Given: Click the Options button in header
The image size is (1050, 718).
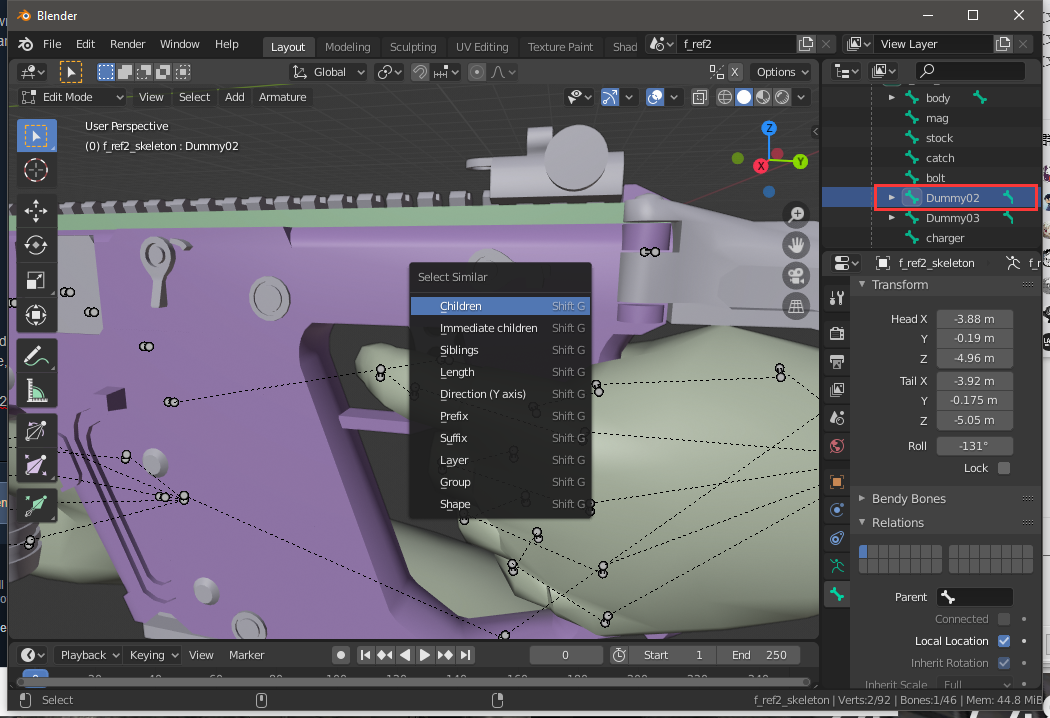Looking at the screenshot, I should [x=780, y=72].
